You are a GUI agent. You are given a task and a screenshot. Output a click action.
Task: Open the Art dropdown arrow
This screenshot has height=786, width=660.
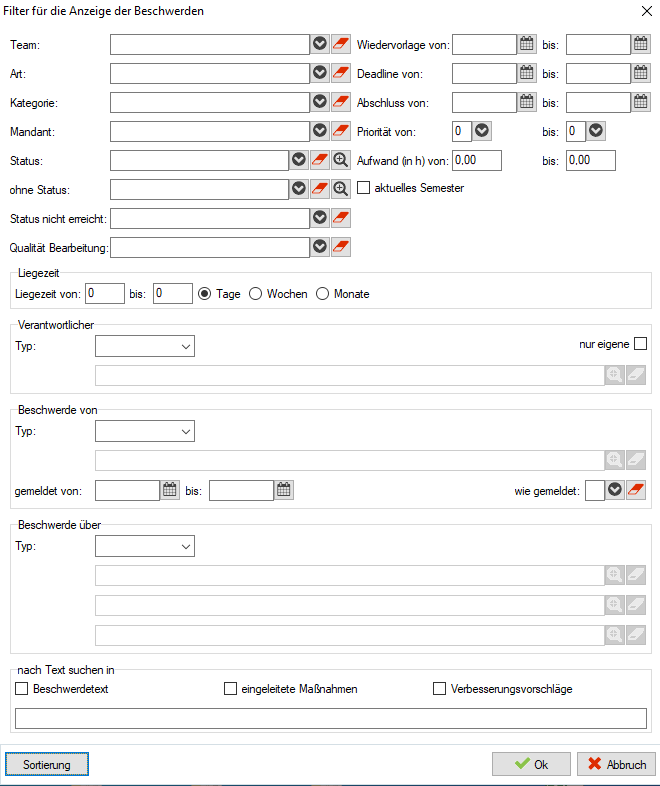click(x=320, y=73)
